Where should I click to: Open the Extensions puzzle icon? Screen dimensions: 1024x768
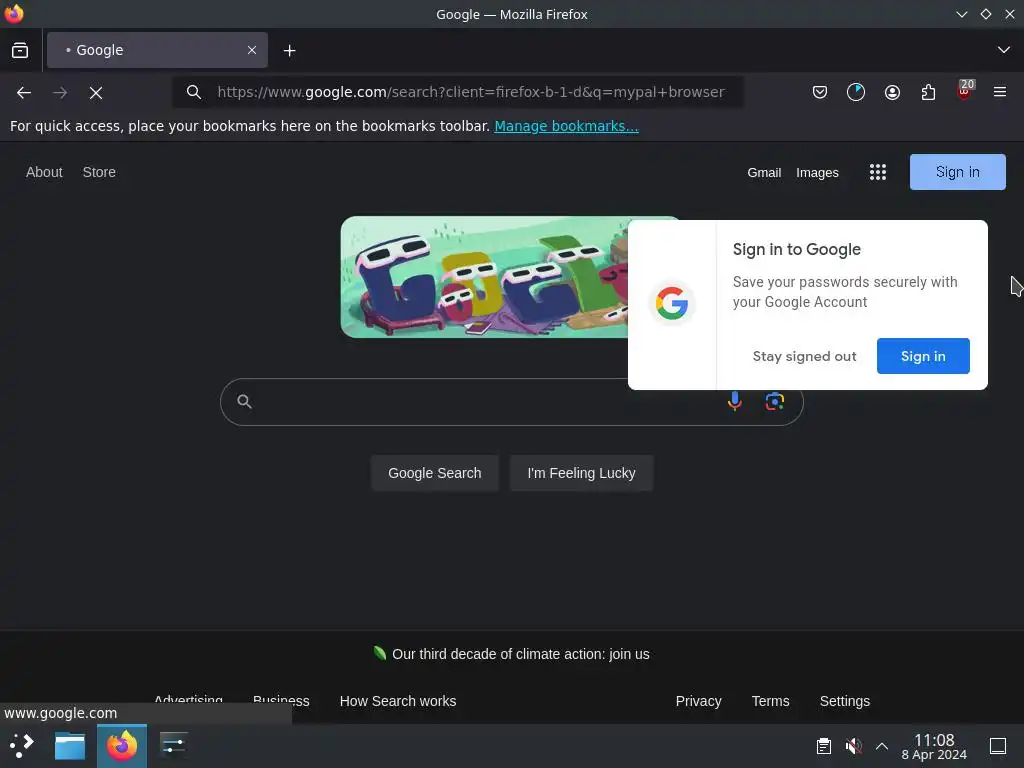pos(928,92)
